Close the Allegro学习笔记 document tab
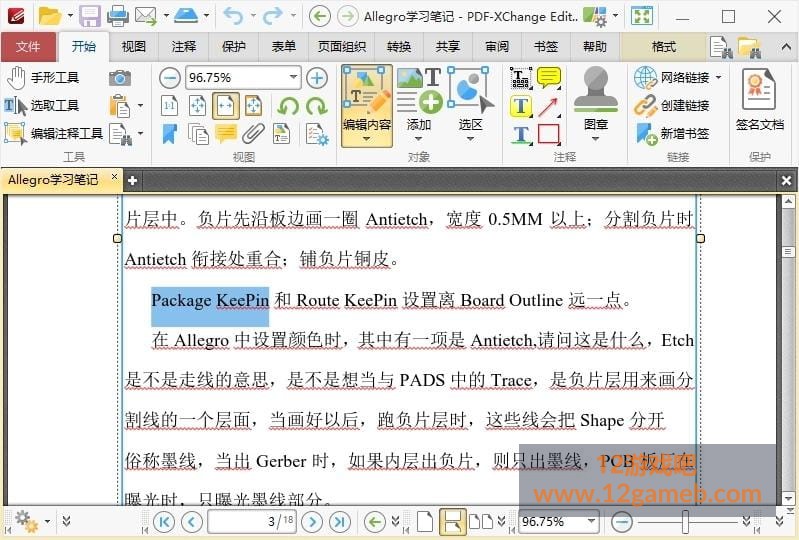 [115, 176]
